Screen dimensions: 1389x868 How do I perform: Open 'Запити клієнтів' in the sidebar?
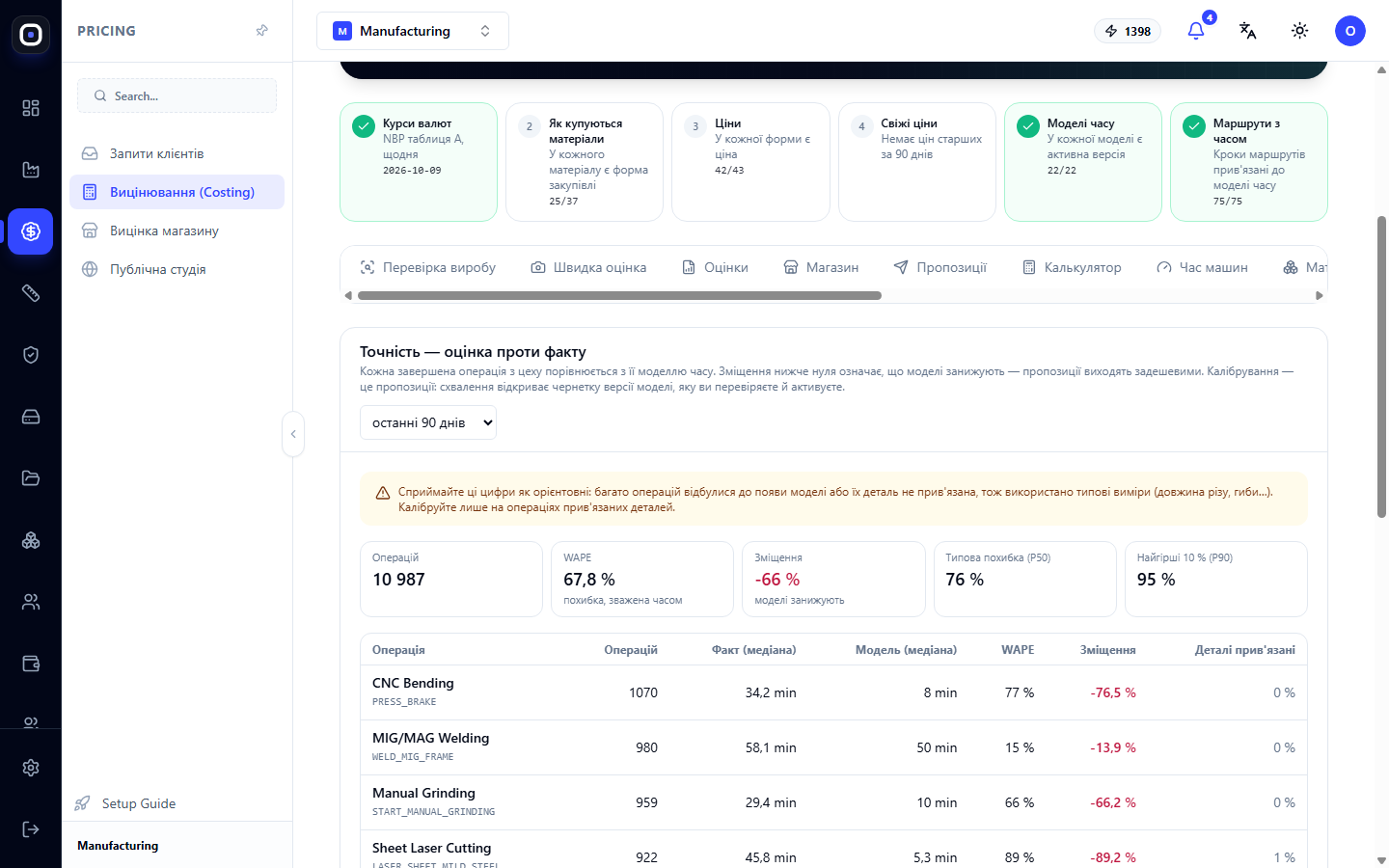[x=177, y=153]
